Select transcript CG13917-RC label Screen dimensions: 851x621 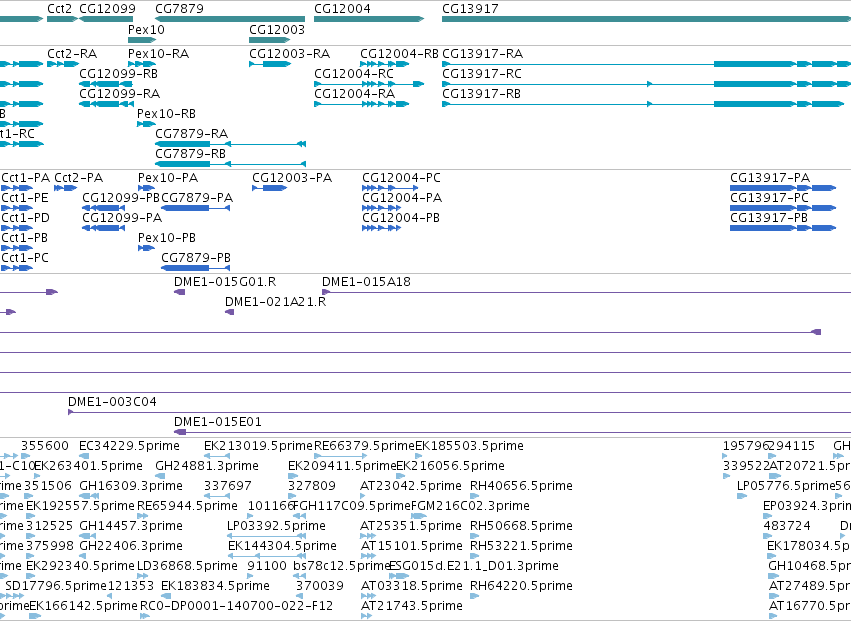pos(482,74)
